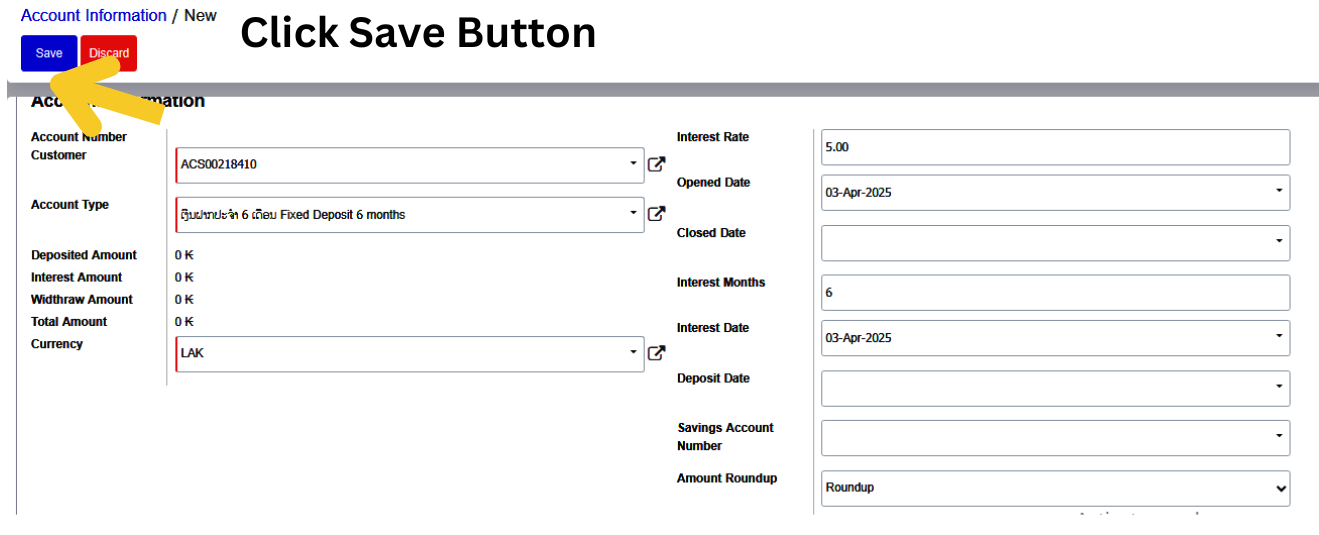Open the Opened Date picker arrow

[1279, 190]
